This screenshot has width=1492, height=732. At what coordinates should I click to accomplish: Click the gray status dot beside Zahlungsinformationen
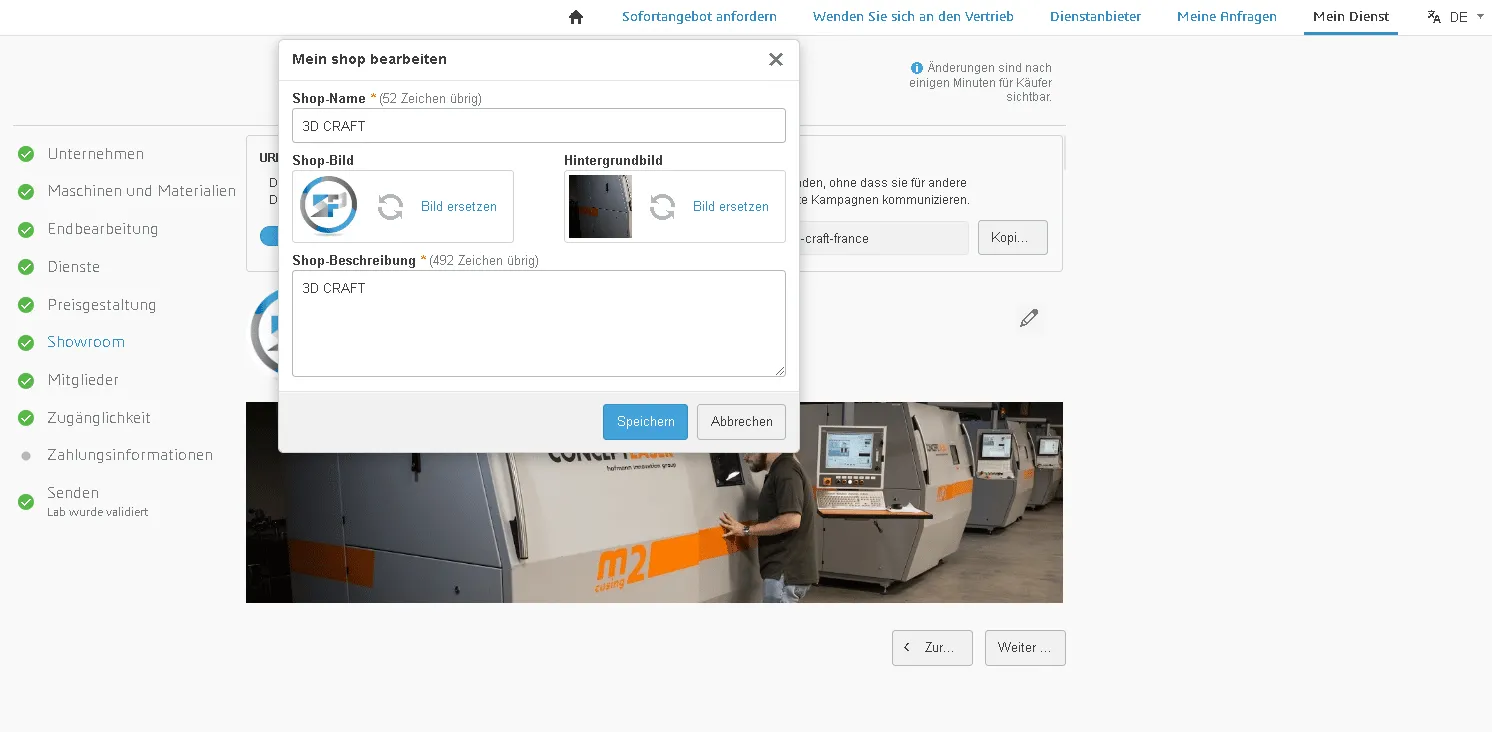tap(26, 455)
